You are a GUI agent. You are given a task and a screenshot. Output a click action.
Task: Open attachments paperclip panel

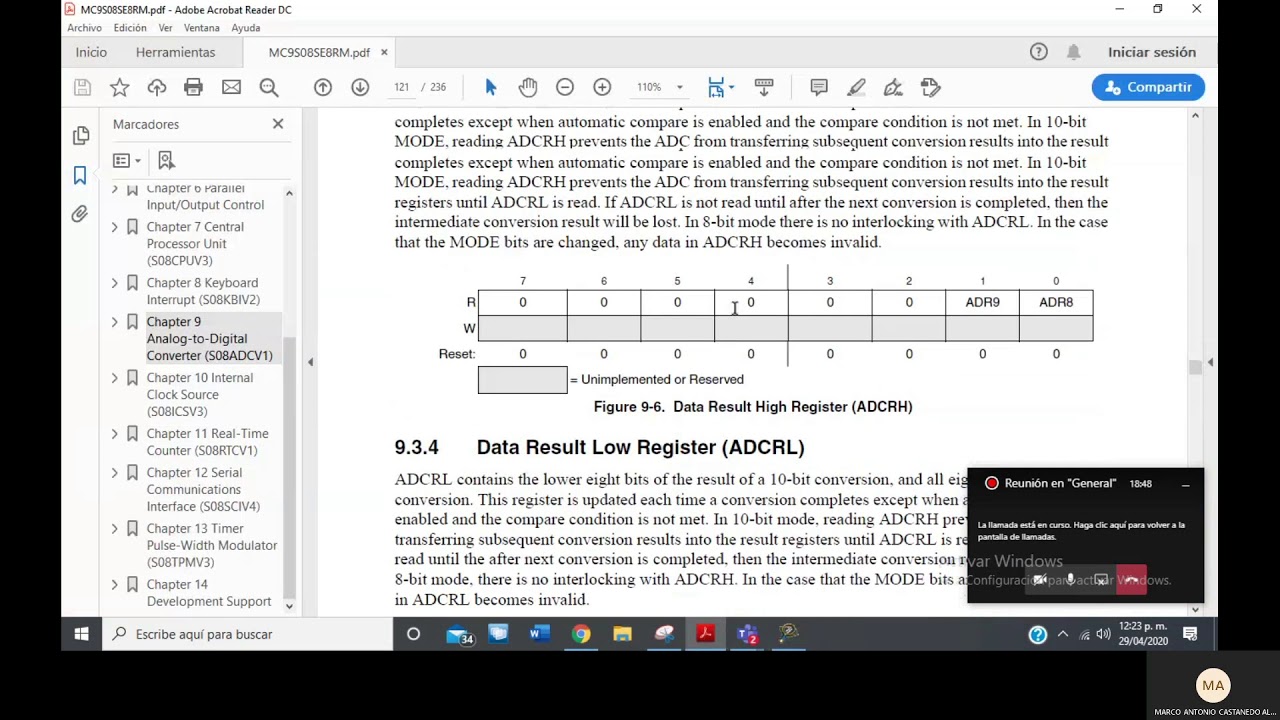[80, 214]
